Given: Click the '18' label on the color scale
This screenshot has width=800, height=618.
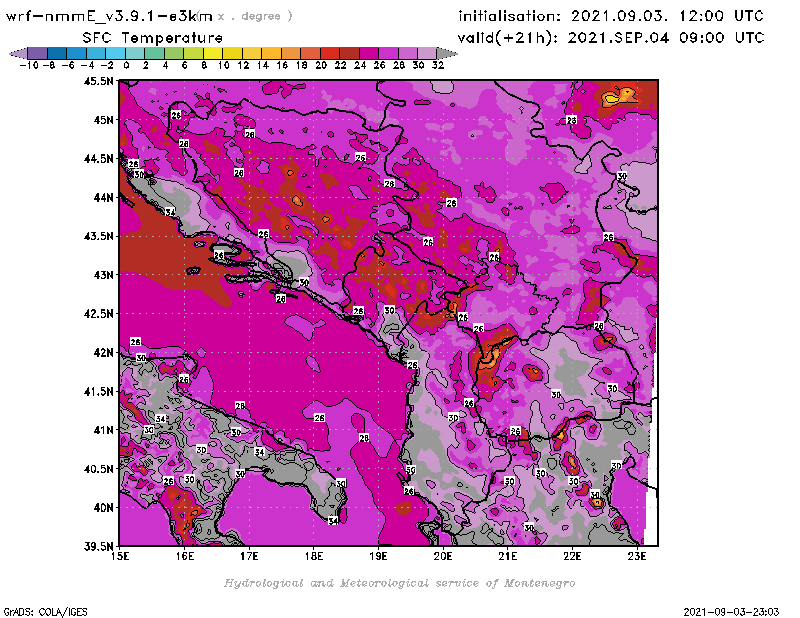Looking at the screenshot, I should click(x=302, y=66).
